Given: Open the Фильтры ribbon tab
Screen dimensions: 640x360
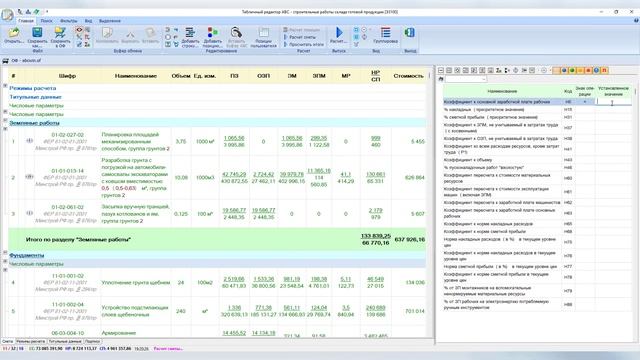Looking at the screenshot, I should (69, 20).
